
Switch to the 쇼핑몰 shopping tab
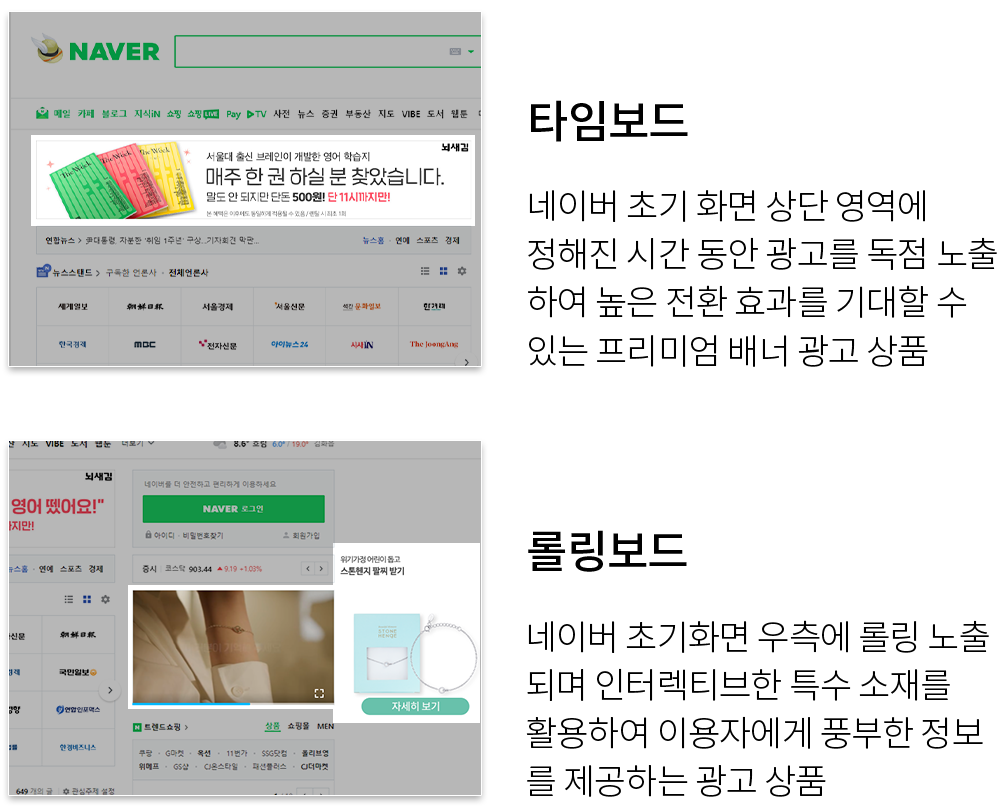pyautogui.click(x=298, y=726)
